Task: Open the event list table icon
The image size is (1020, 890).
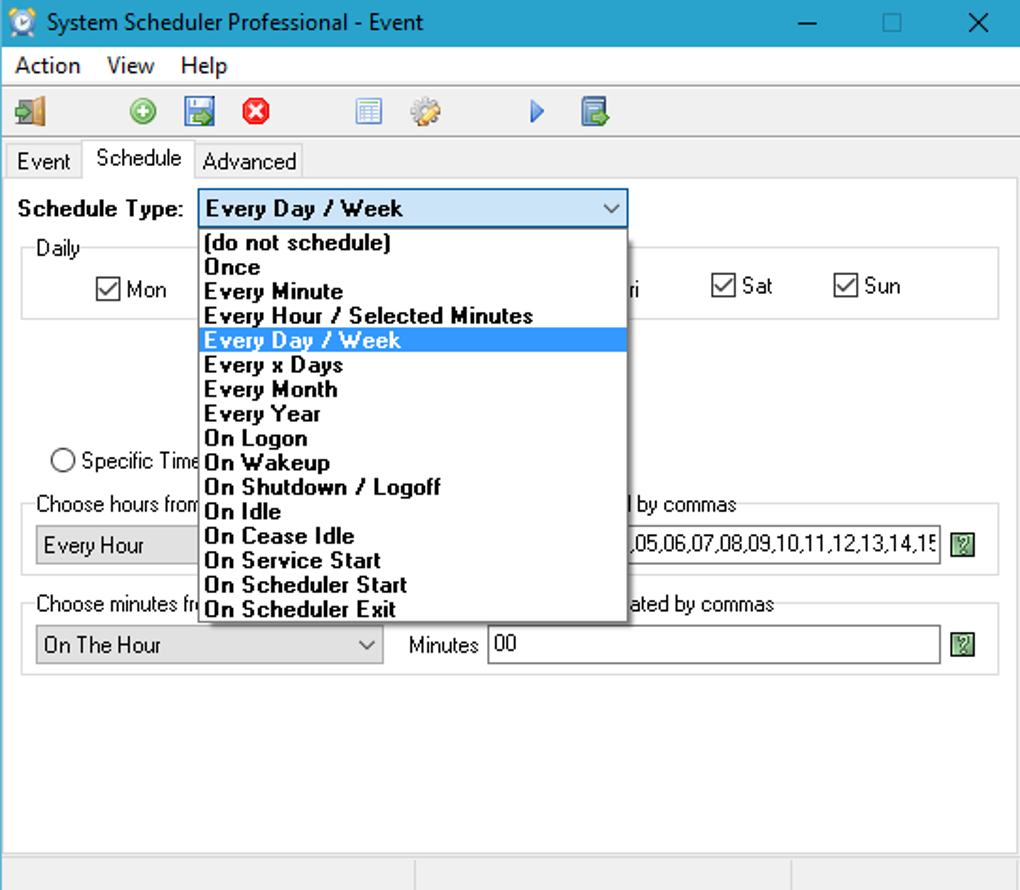Action: coord(369,111)
